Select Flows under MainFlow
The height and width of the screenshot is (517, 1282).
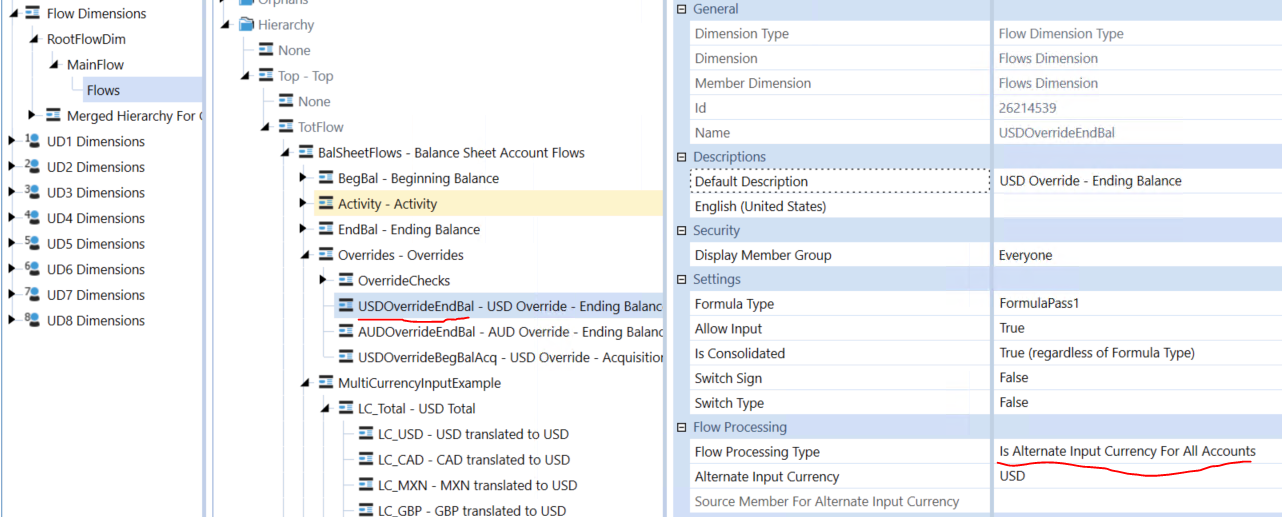click(x=103, y=90)
